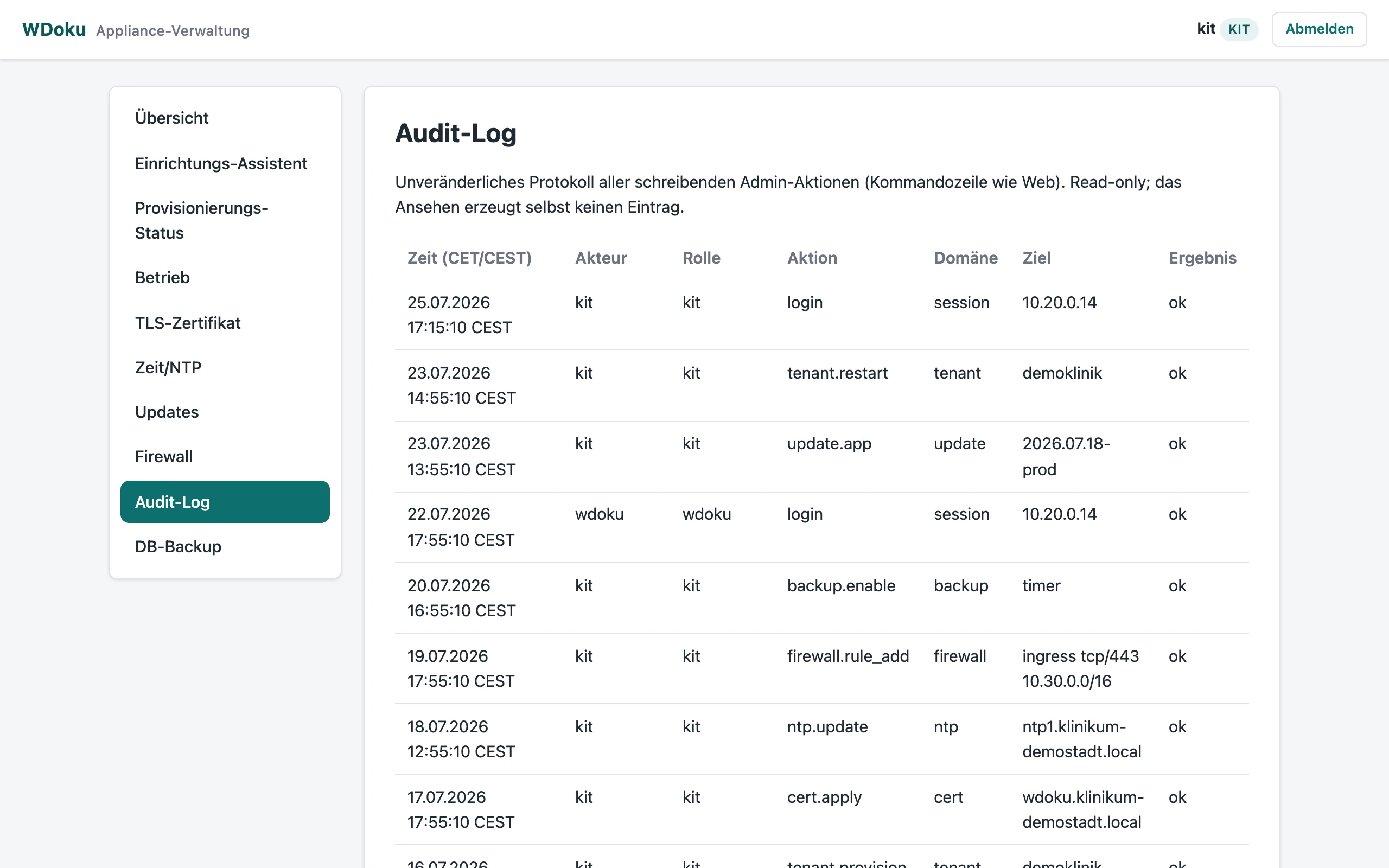The width and height of the screenshot is (1389, 868).
Task: Click the KIT role badge
Action: 1239,29
